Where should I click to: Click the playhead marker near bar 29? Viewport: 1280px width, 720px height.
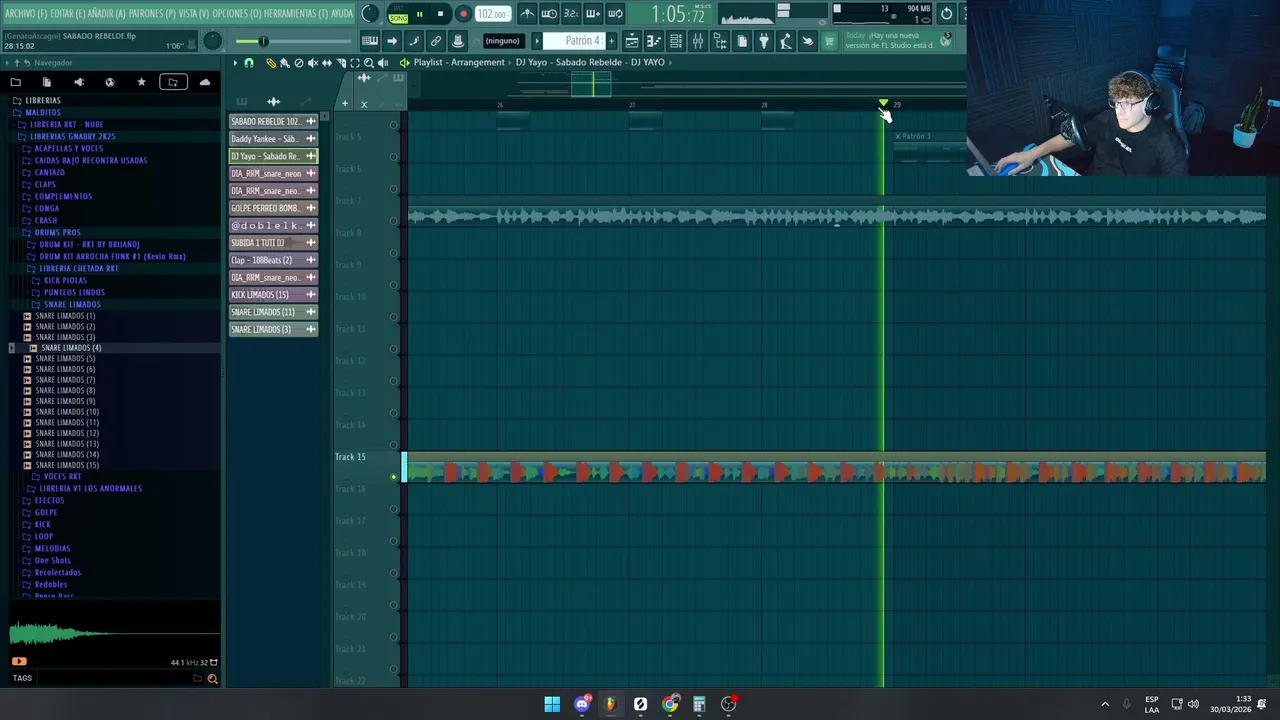883,103
